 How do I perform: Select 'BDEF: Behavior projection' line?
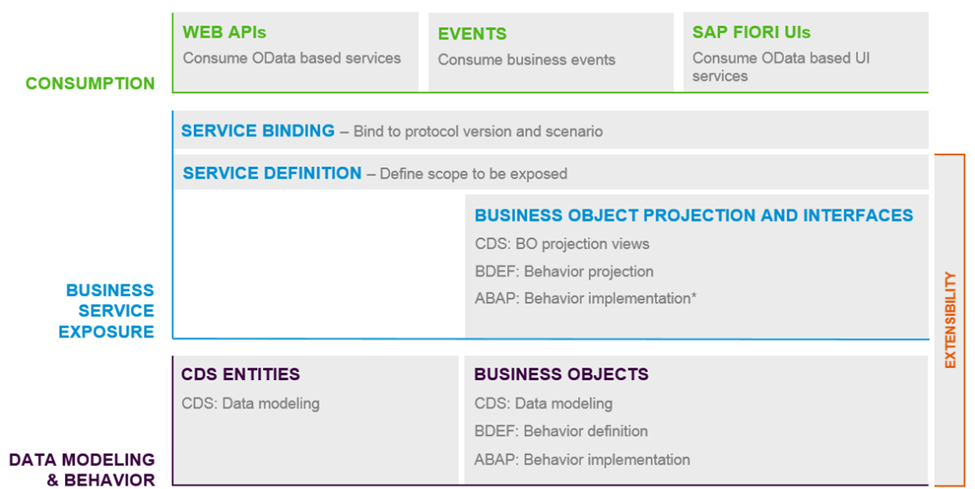pyautogui.click(x=564, y=271)
